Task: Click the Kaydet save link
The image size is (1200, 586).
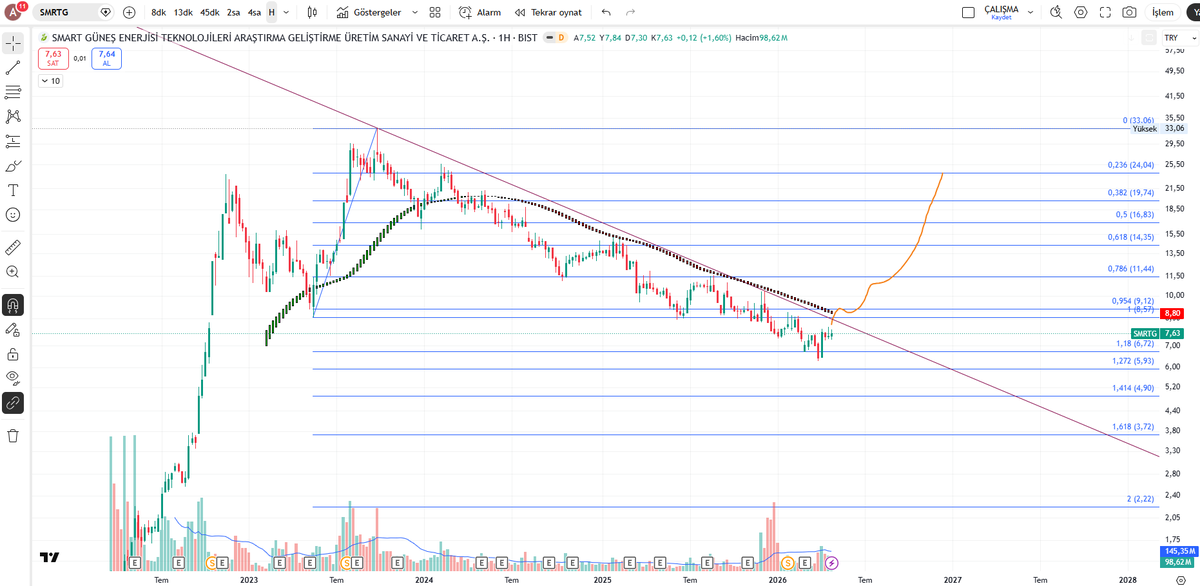Action: click(1001, 17)
